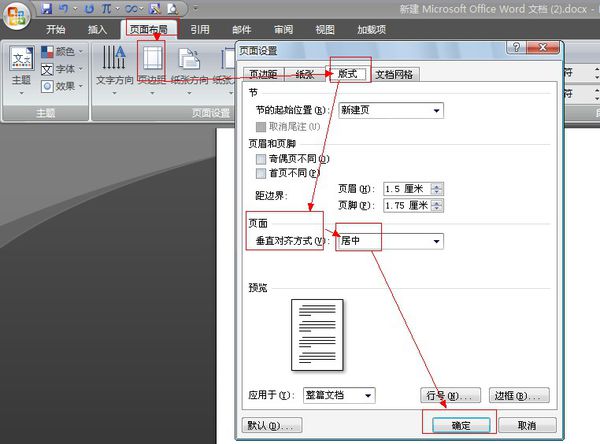This screenshot has height=444, width=600.
Task: Confirm with the 确定 button
Action: [461, 425]
